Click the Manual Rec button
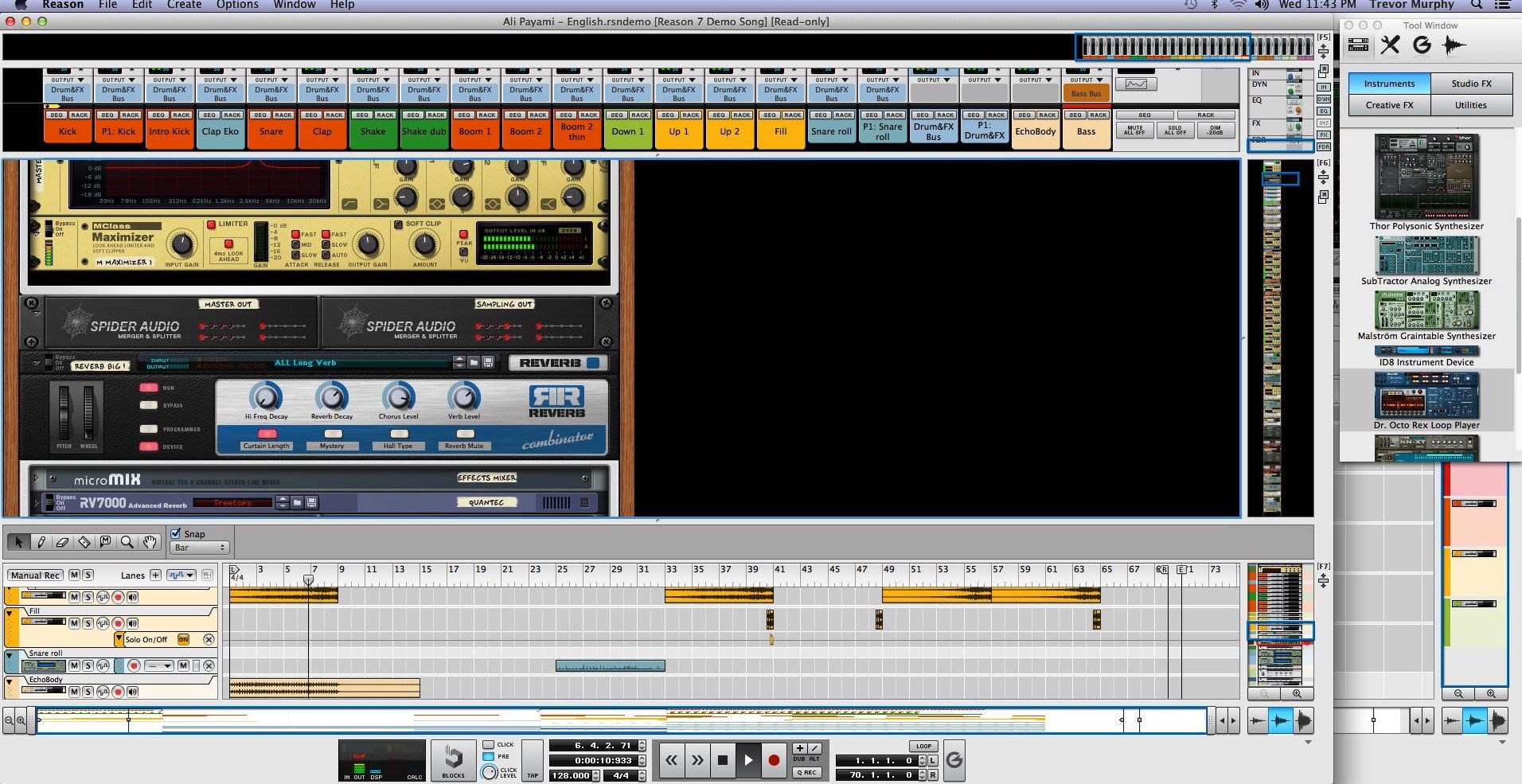The image size is (1522, 784). (x=35, y=575)
